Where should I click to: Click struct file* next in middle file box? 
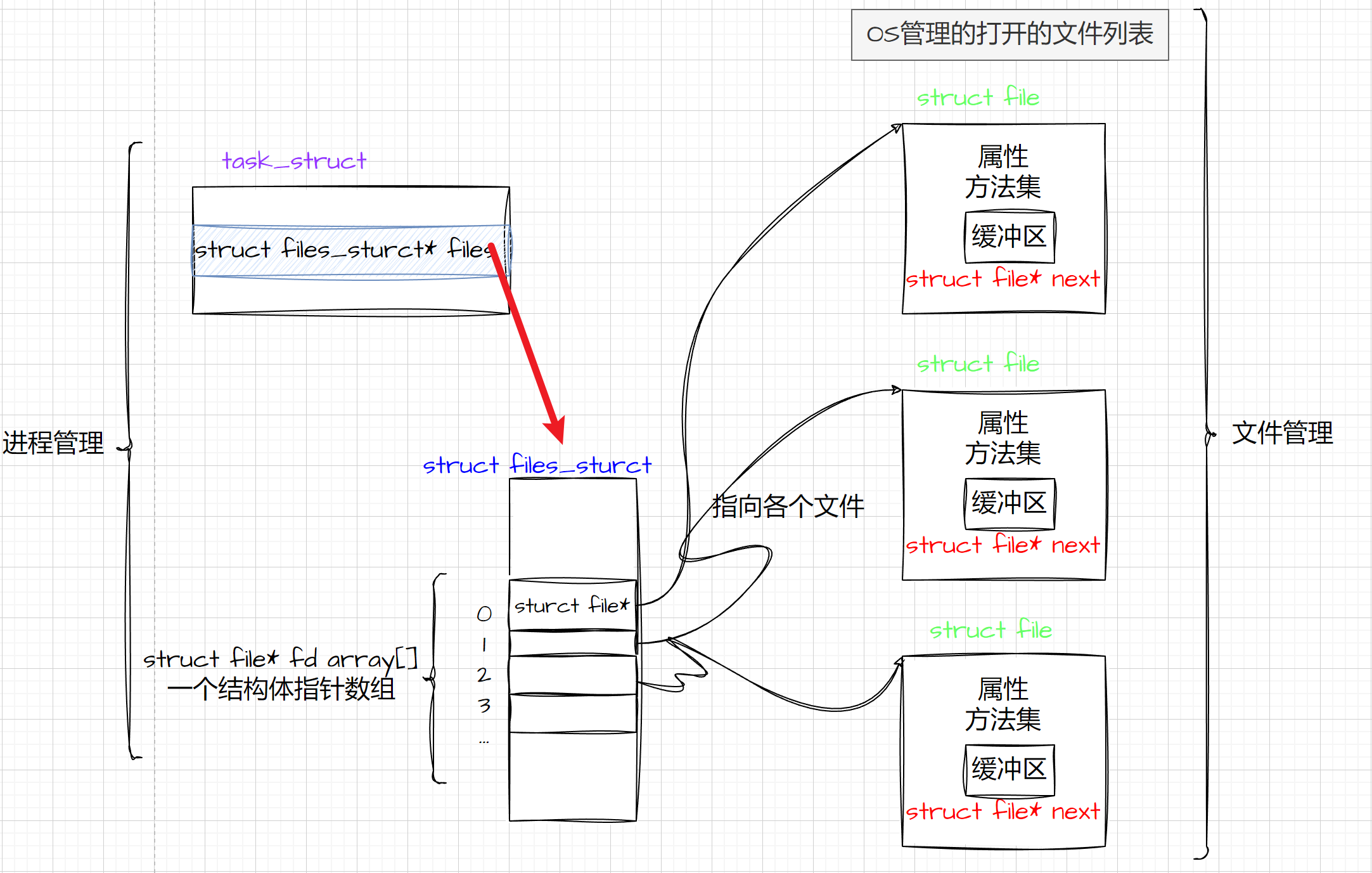tap(1003, 545)
